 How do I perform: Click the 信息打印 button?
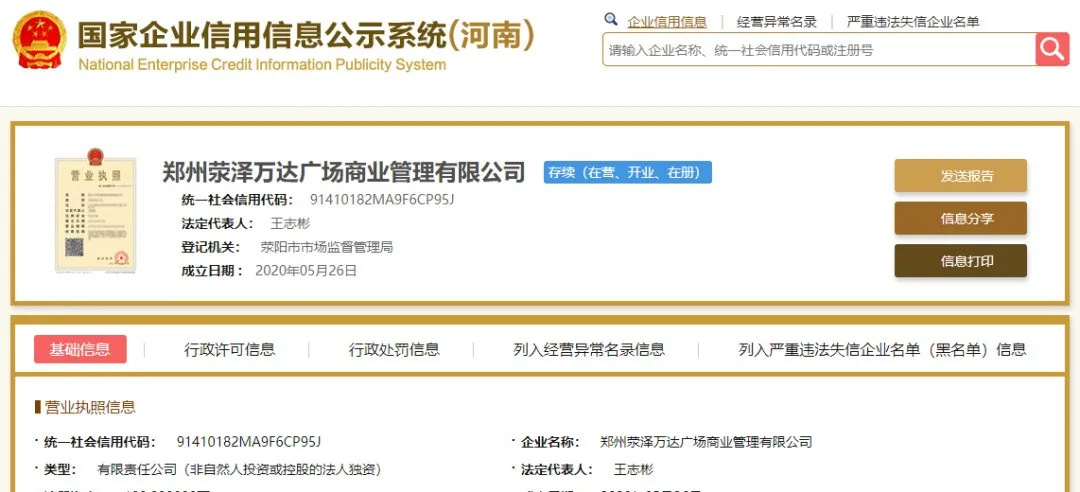click(x=960, y=261)
